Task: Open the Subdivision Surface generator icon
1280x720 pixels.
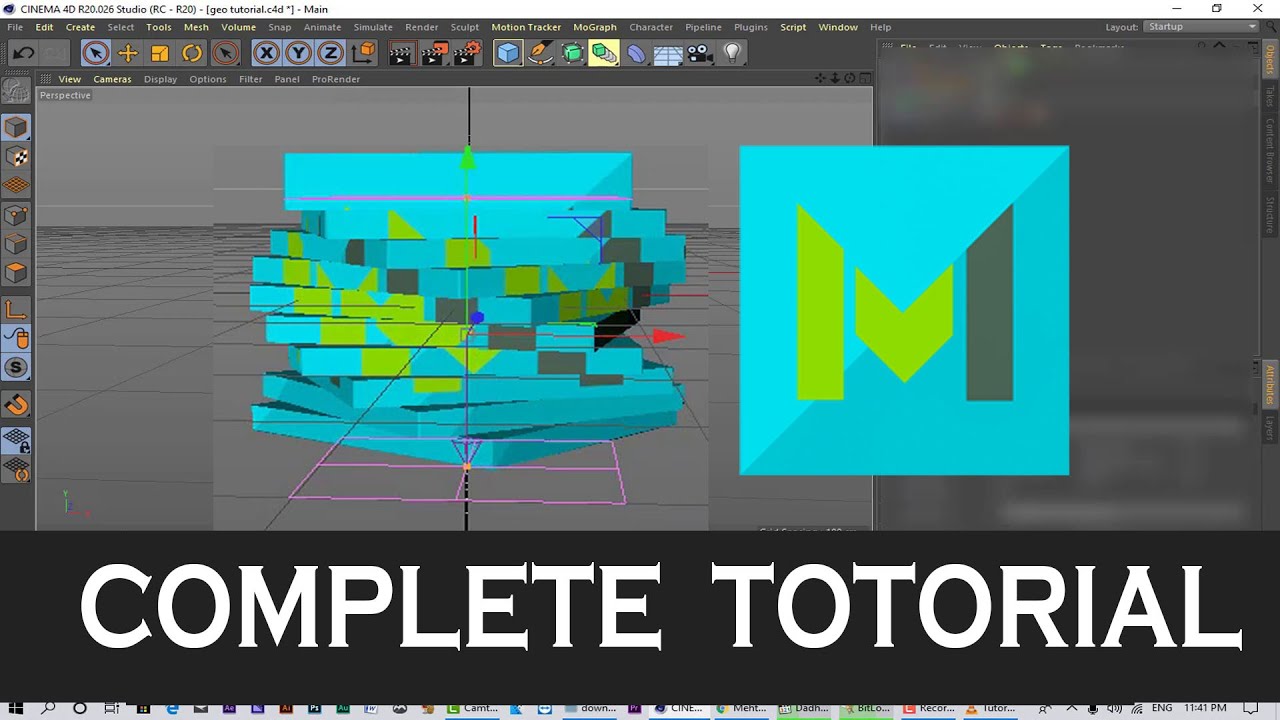Action: pos(572,53)
